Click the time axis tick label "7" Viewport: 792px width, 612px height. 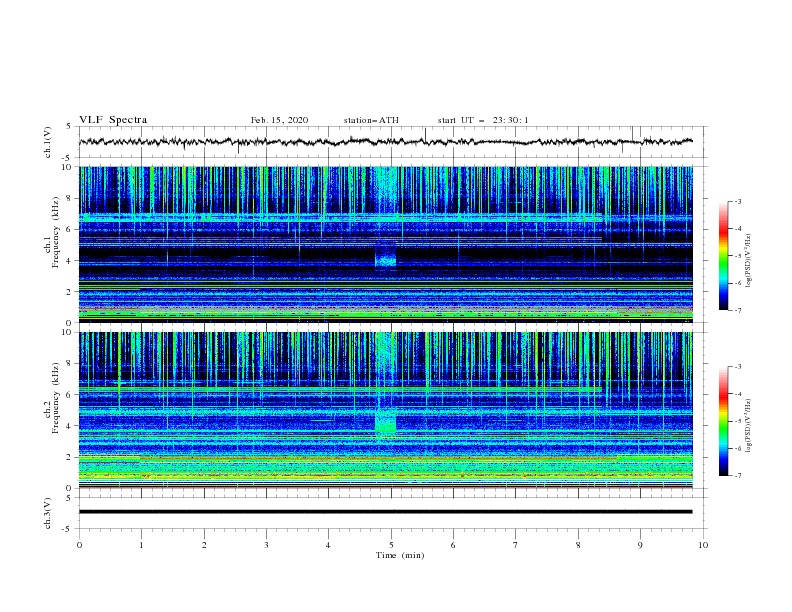coord(516,545)
